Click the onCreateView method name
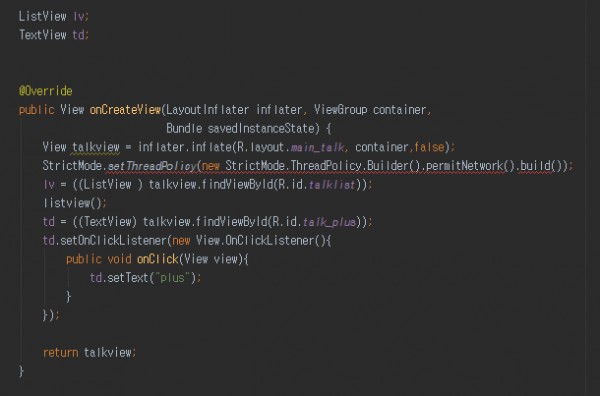The height and width of the screenshot is (396, 600). [x=125, y=110]
